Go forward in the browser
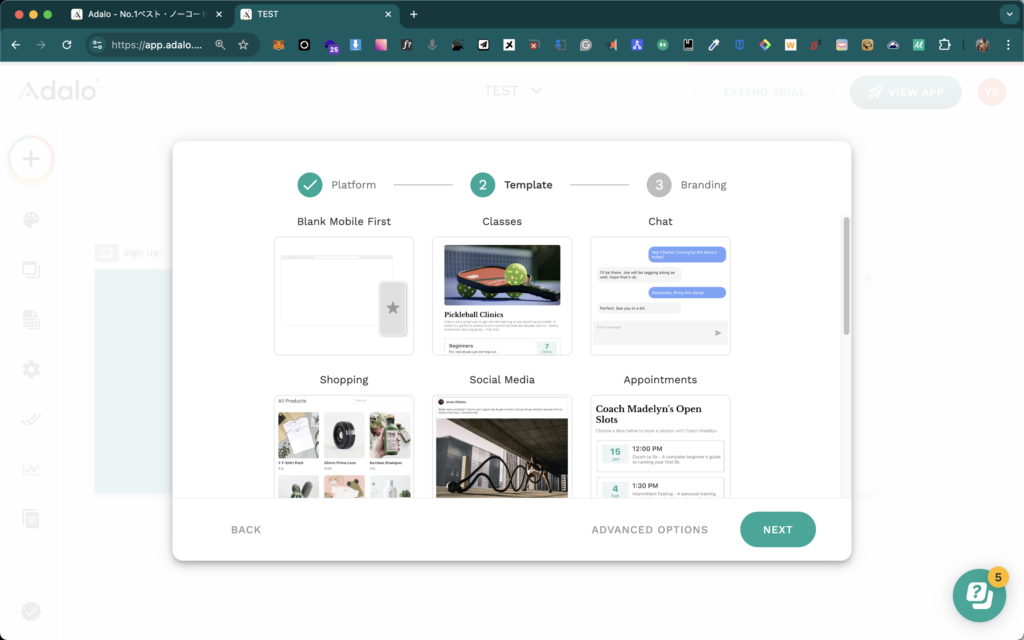The height and width of the screenshot is (640, 1024). pos(41,45)
